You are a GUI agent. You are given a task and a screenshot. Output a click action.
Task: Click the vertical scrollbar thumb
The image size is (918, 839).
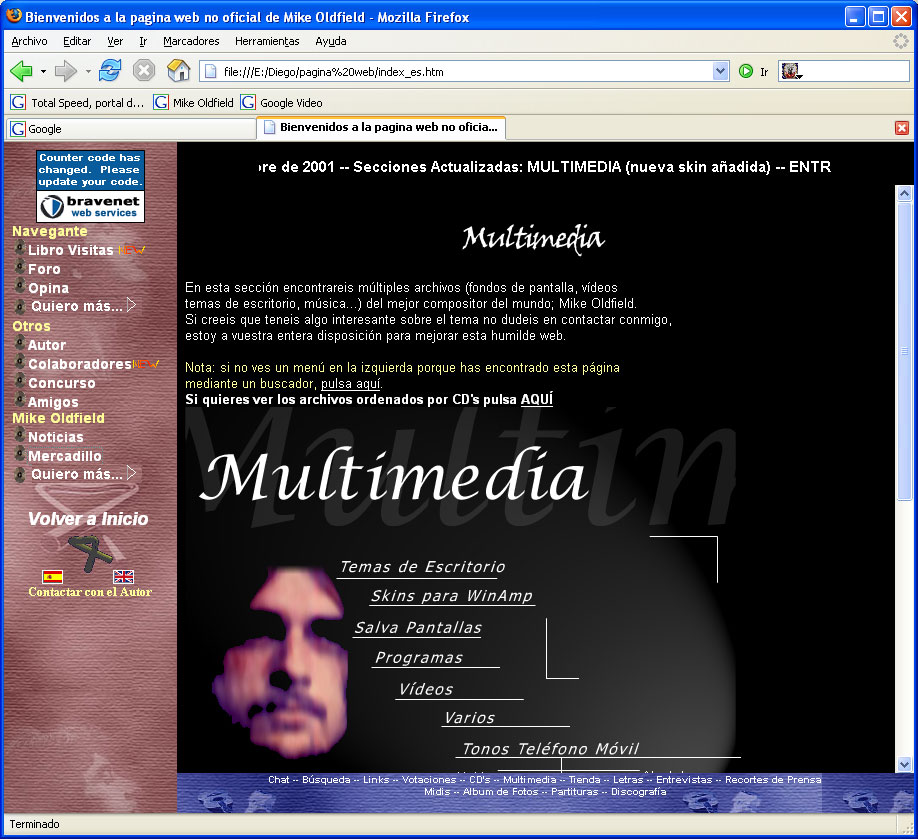[x=904, y=351]
